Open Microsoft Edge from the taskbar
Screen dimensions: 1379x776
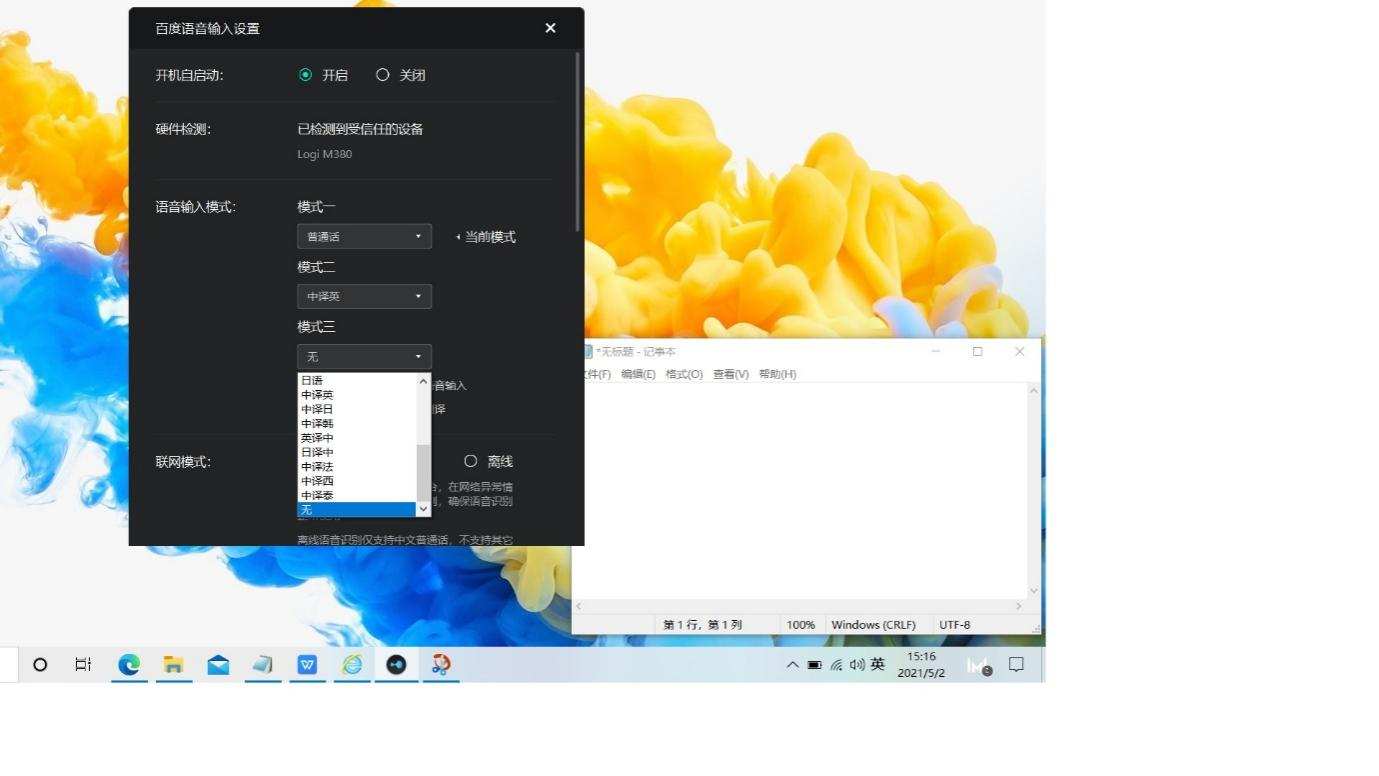pyautogui.click(x=129, y=664)
